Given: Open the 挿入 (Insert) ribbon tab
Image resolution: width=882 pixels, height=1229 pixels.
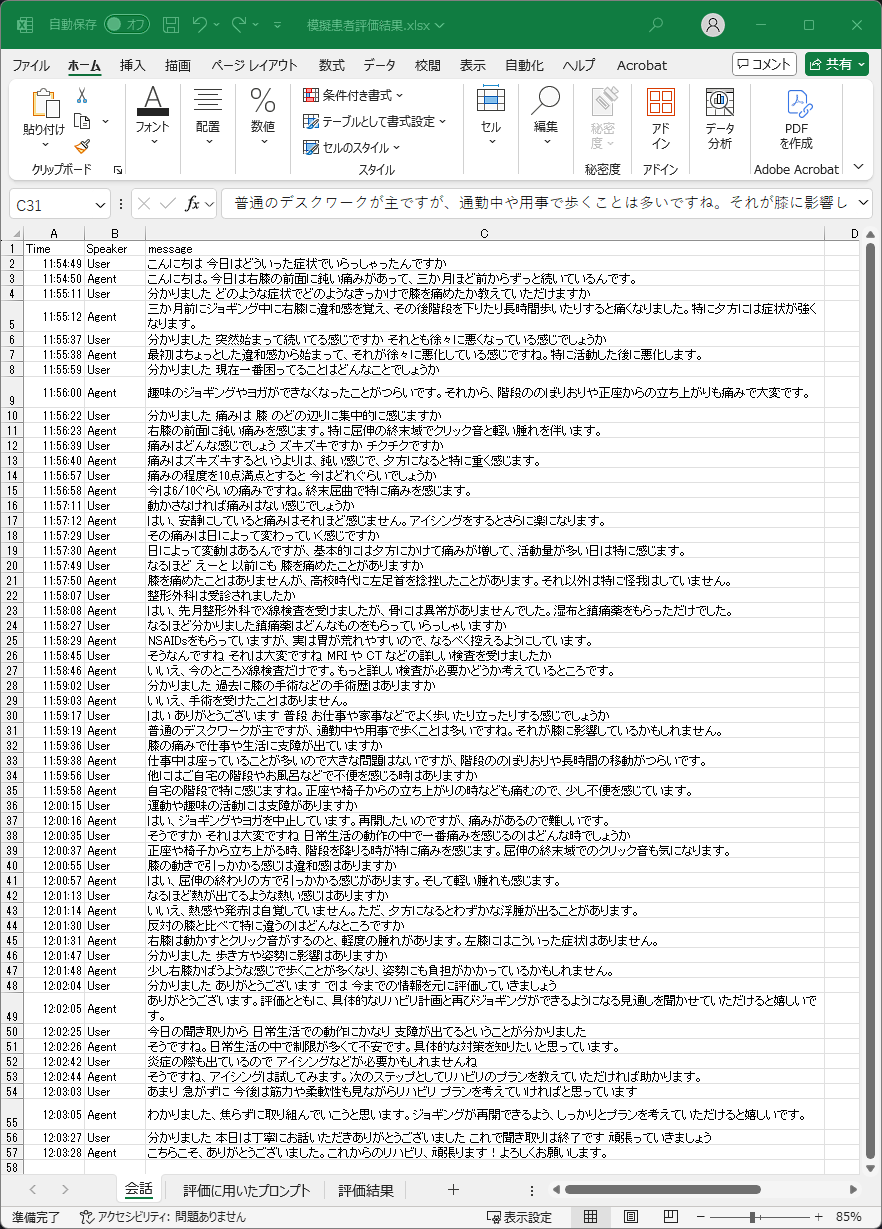Looking at the screenshot, I should coord(132,65).
